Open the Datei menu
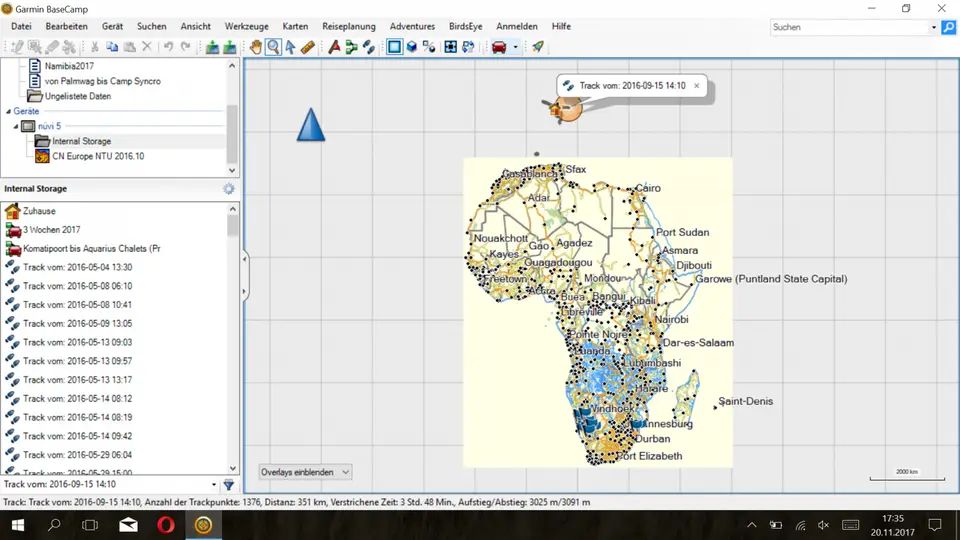Image resolution: width=960 pixels, height=540 pixels. point(21,26)
